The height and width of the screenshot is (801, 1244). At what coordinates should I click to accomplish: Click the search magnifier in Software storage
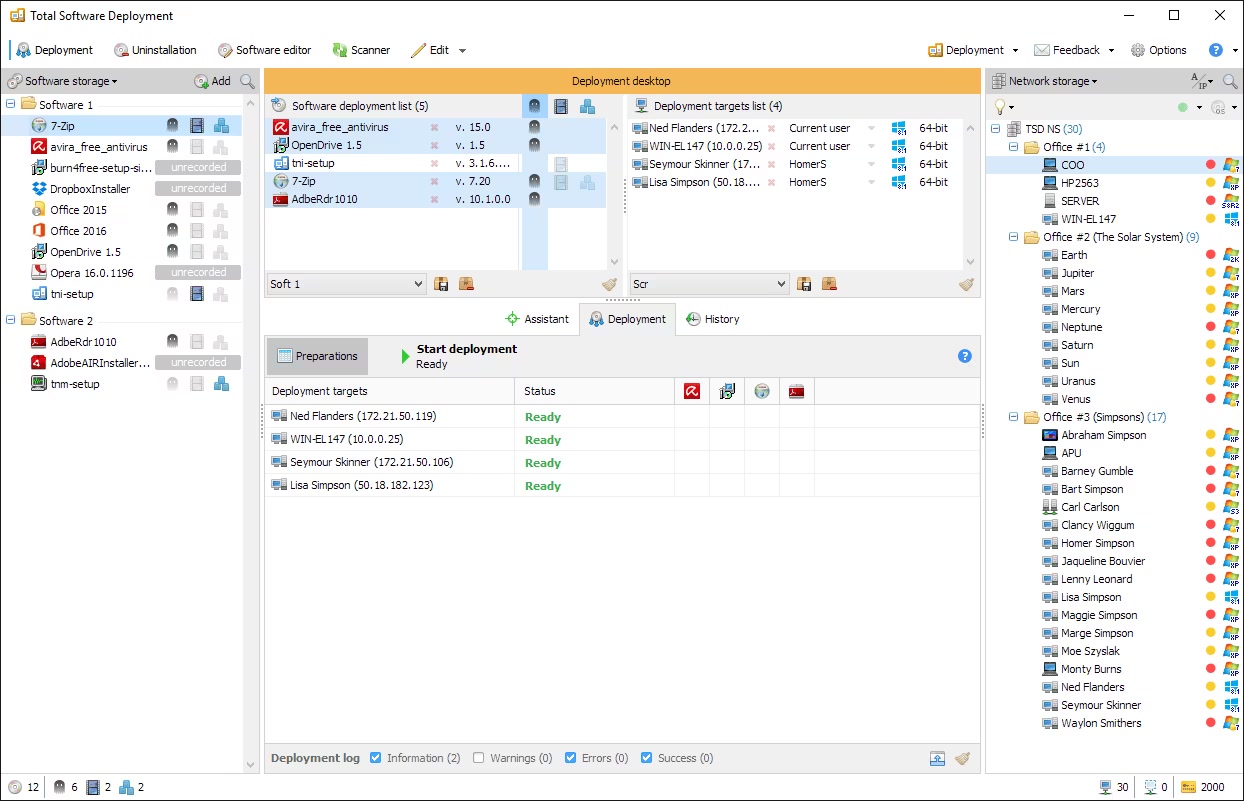click(x=247, y=81)
